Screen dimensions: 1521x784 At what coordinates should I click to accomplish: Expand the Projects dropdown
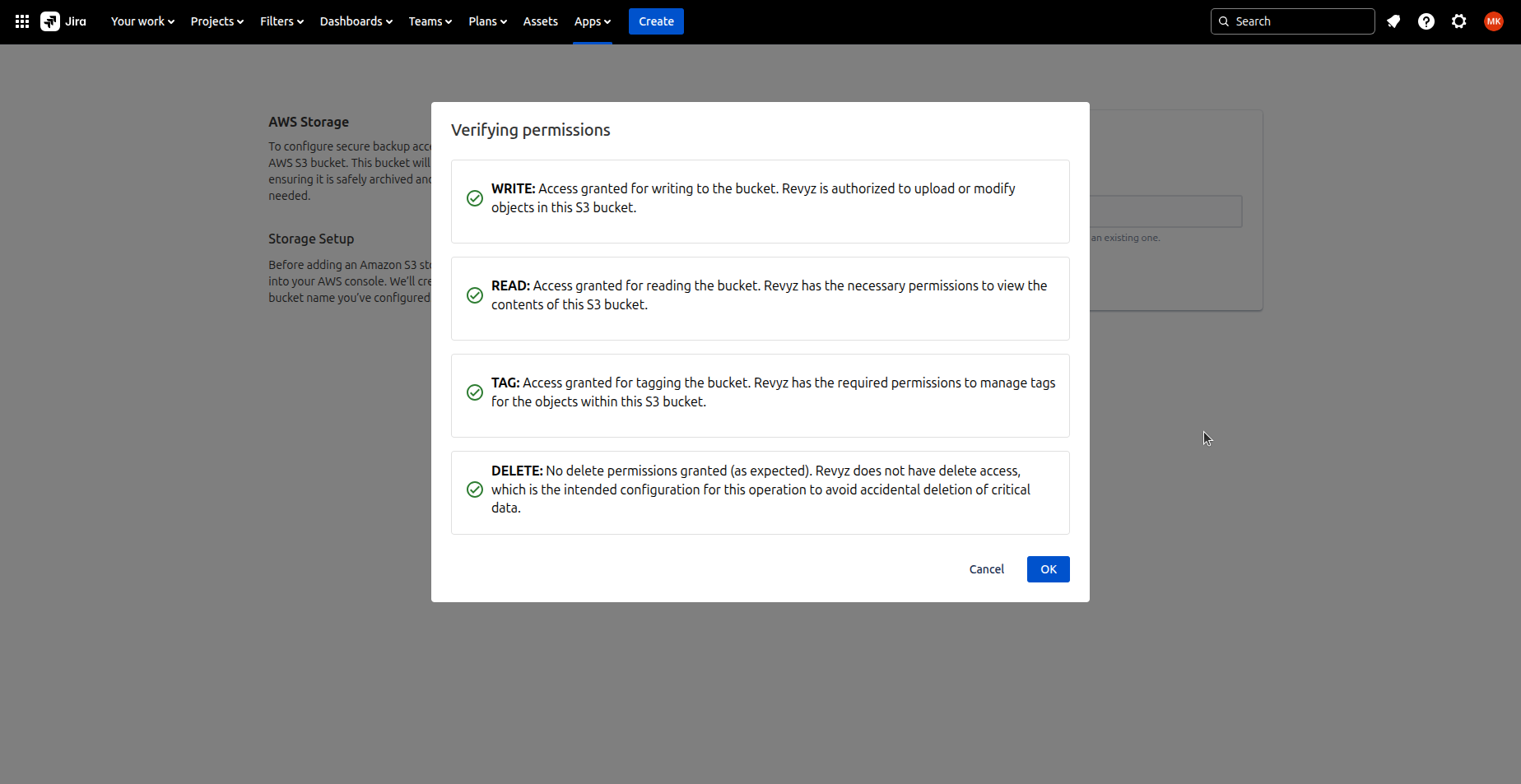(216, 21)
